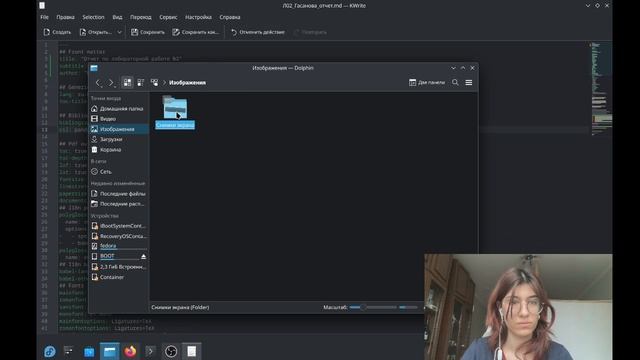Click Изображения in Dolphin breadcrumb
The width and height of the screenshot is (640, 360).
[187, 82]
